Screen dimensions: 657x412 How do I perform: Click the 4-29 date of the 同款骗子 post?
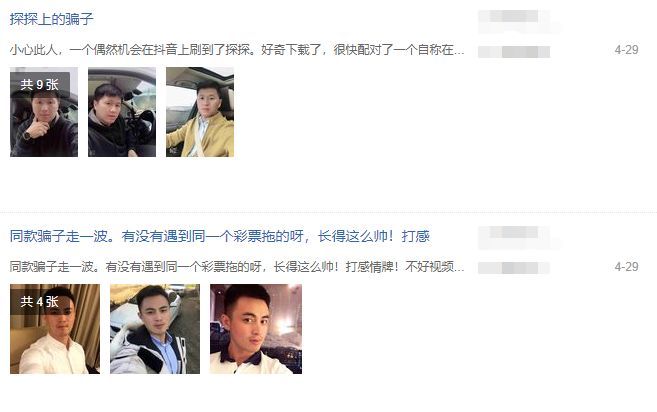[x=626, y=267]
